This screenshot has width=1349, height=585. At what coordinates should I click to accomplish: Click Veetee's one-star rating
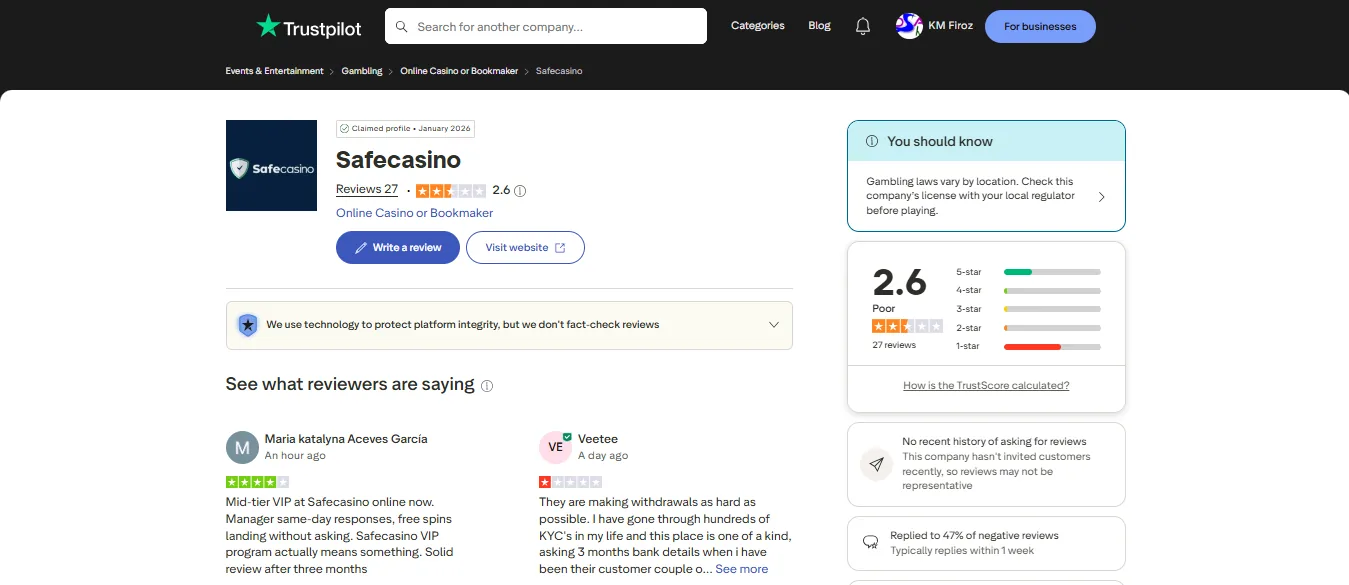click(x=570, y=482)
